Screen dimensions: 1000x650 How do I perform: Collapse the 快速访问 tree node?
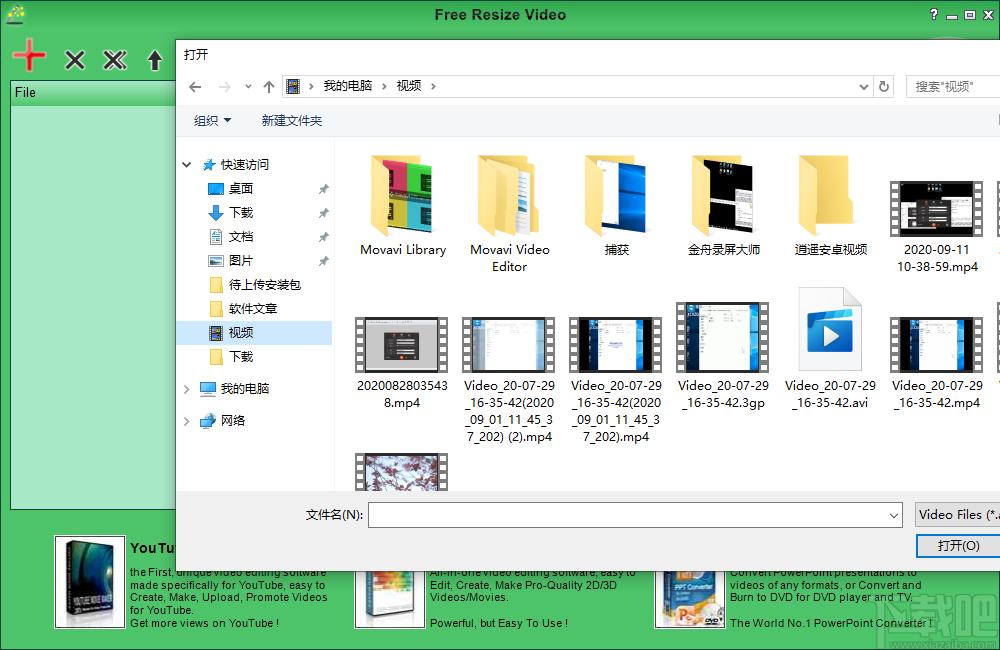click(x=187, y=165)
